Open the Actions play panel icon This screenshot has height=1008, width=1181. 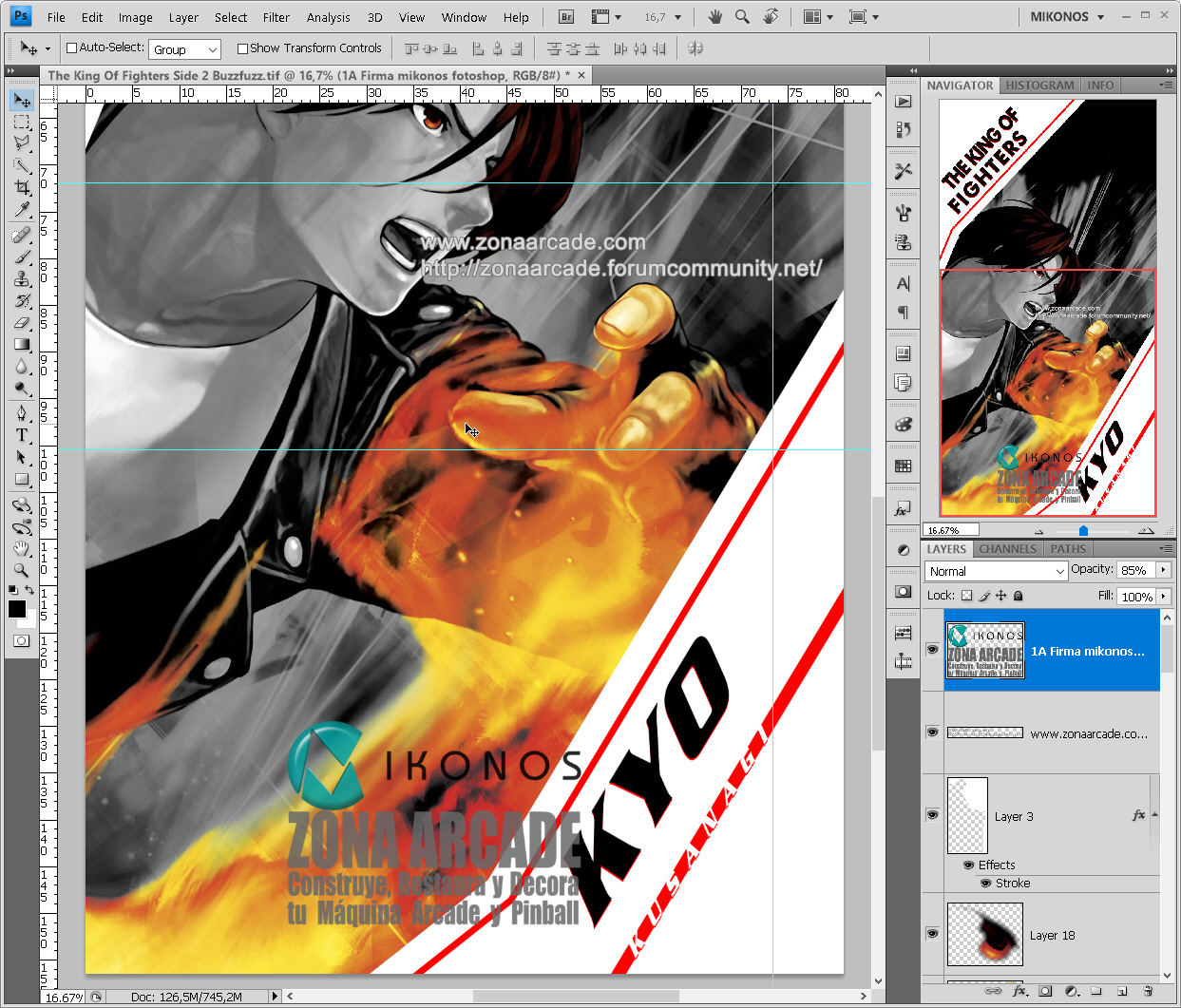pos(904,101)
